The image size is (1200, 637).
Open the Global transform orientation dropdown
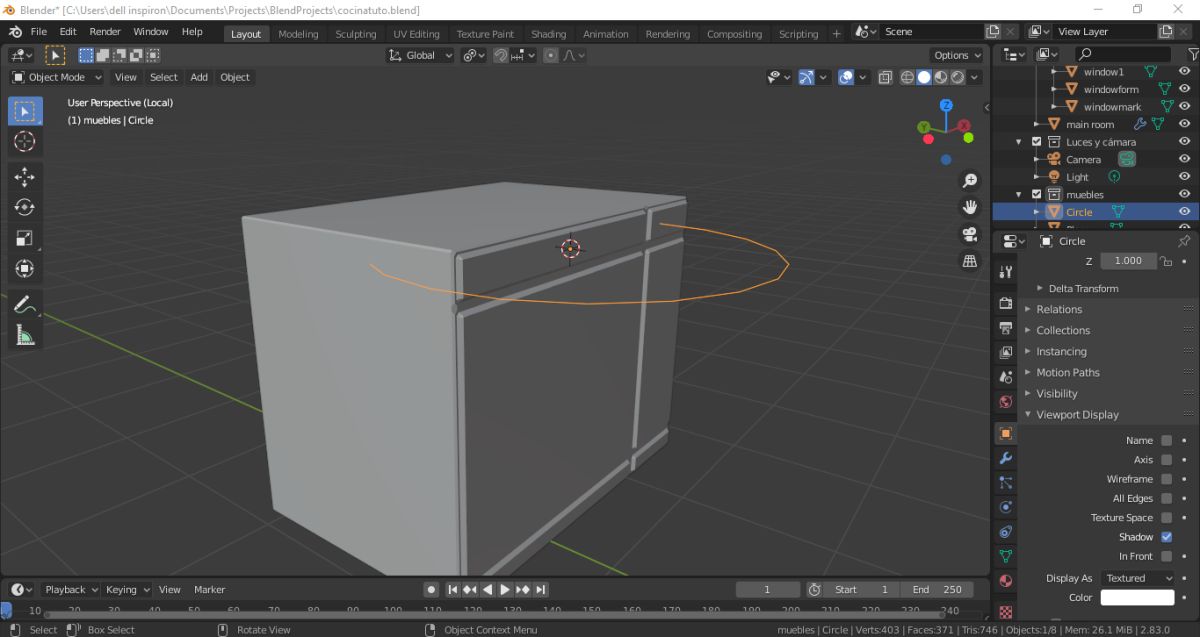pos(420,55)
